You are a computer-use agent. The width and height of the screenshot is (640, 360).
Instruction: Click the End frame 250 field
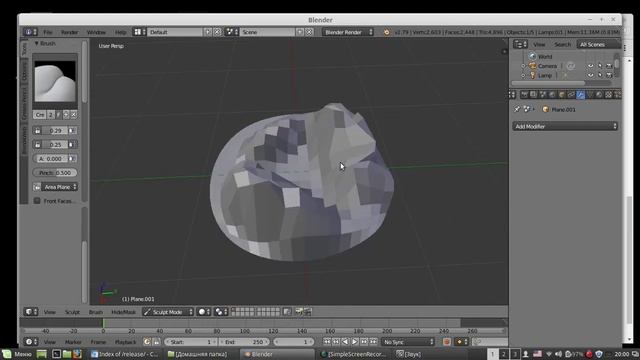244,342
